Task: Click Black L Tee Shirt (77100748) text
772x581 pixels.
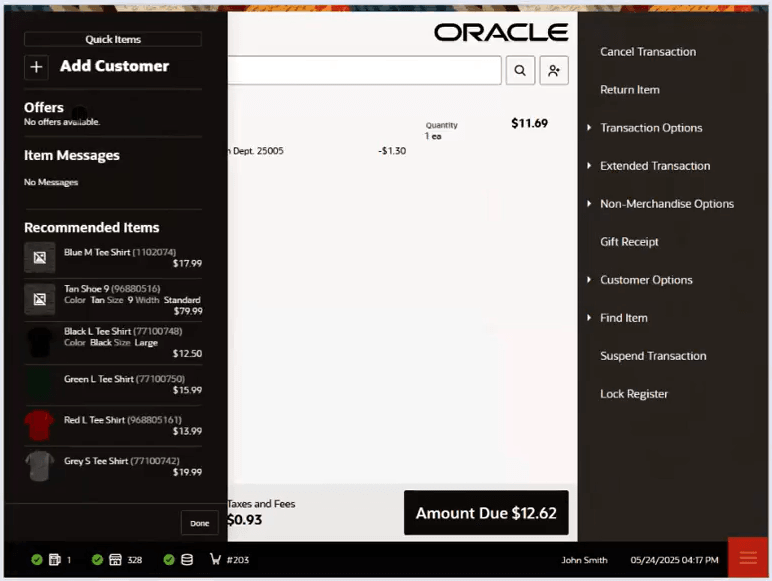Action: [123, 331]
